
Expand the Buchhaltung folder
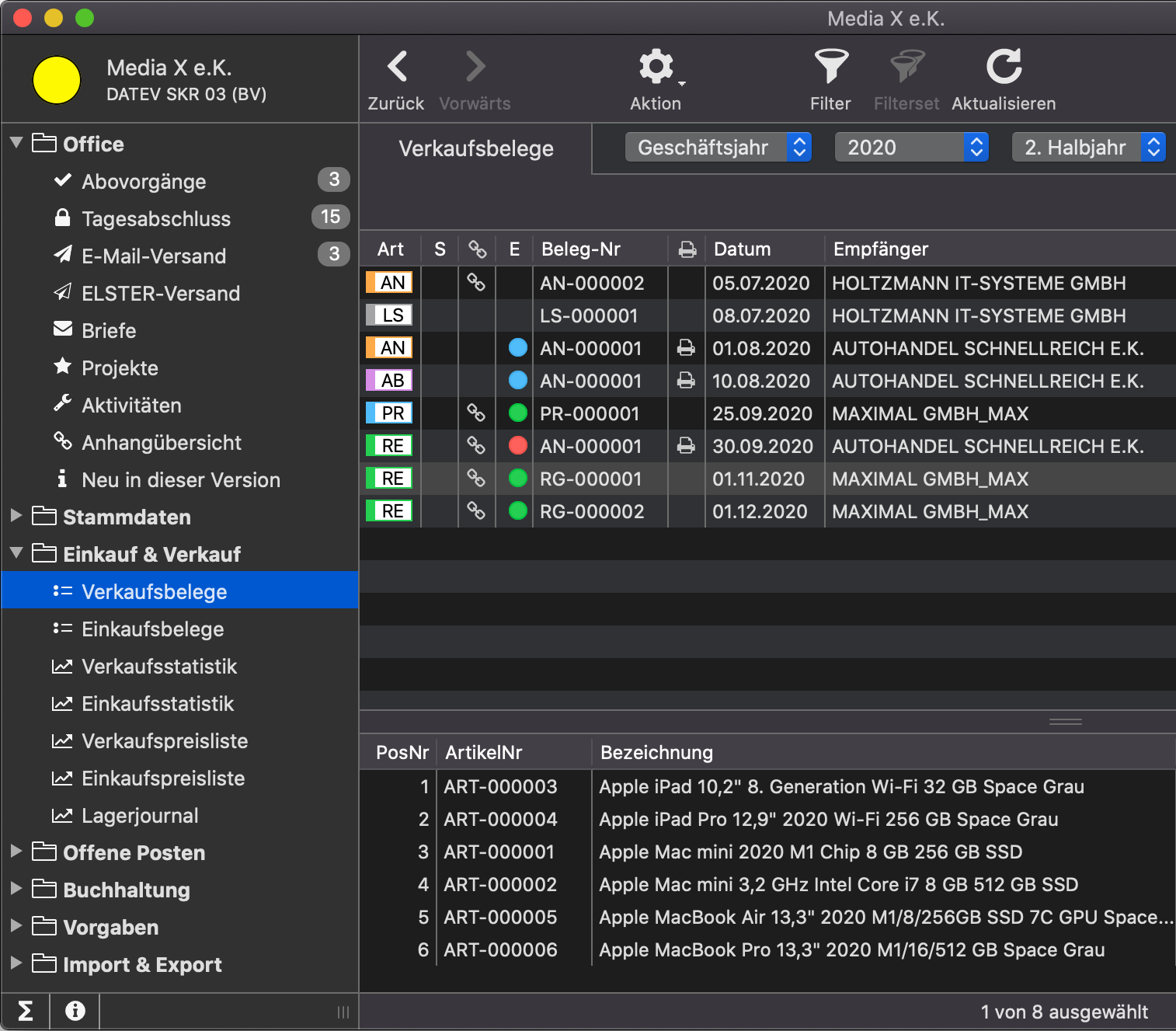(16, 889)
